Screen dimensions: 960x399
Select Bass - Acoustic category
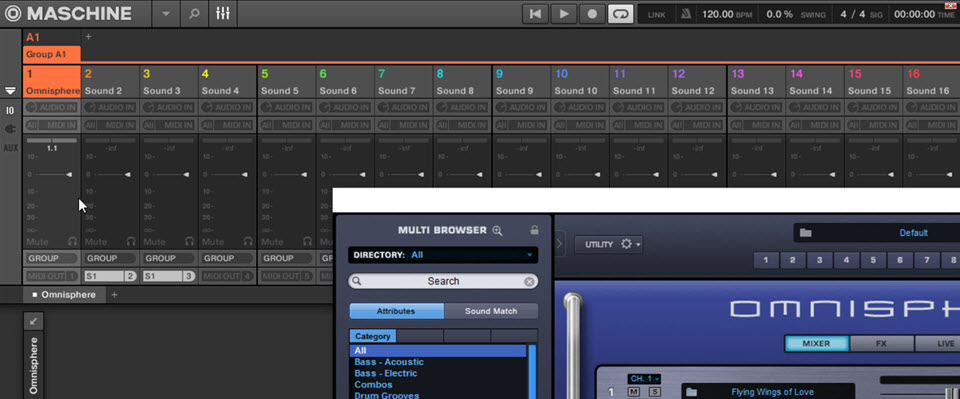pos(389,362)
